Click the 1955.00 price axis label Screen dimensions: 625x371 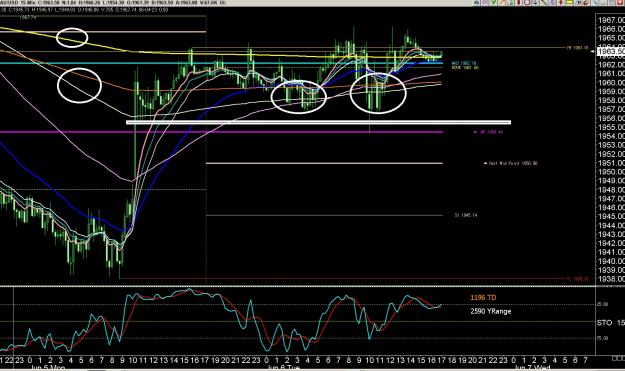click(611, 127)
